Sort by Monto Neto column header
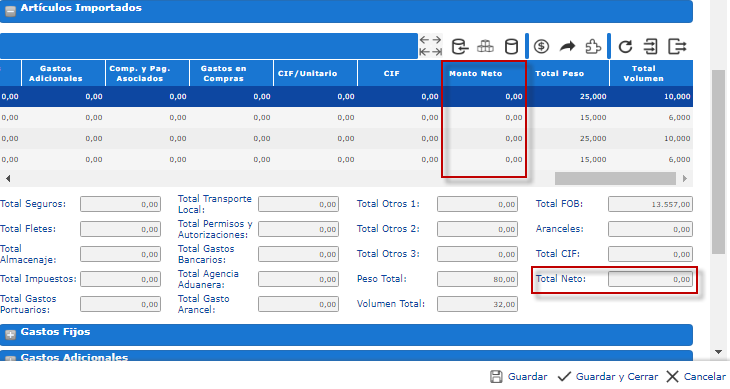This screenshot has height=389, width=730. coord(475,74)
